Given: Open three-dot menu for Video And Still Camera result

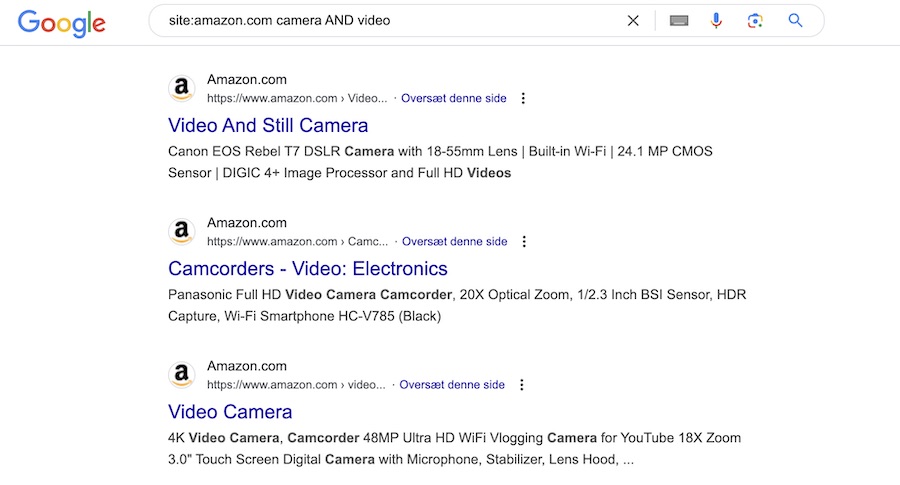Looking at the screenshot, I should tap(523, 98).
